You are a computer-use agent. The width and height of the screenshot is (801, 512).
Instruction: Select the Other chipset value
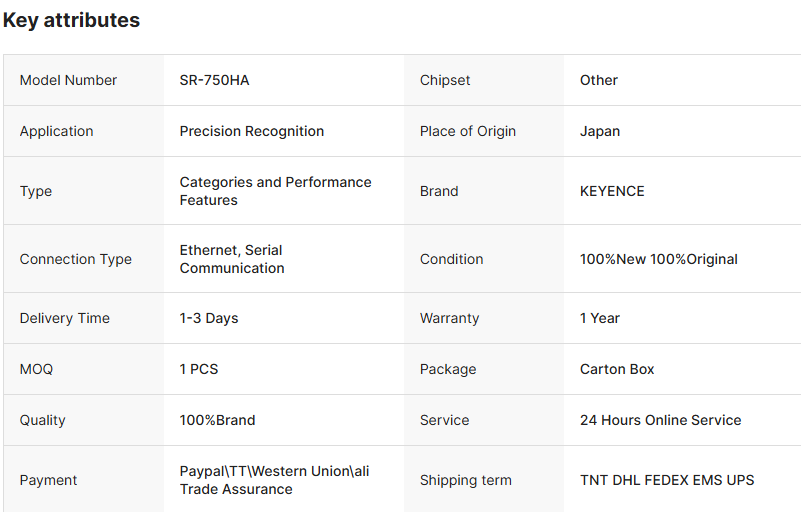(x=599, y=80)
